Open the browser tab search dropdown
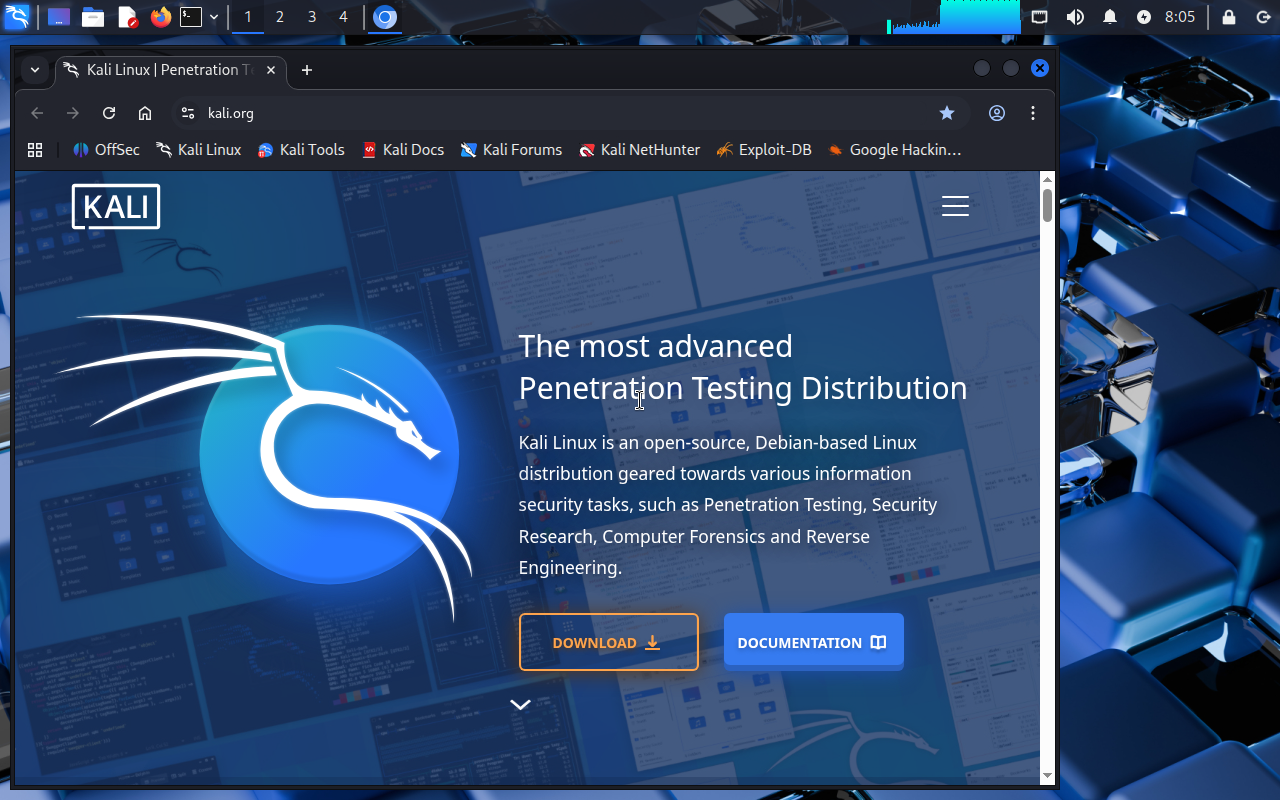 point(35,70)
